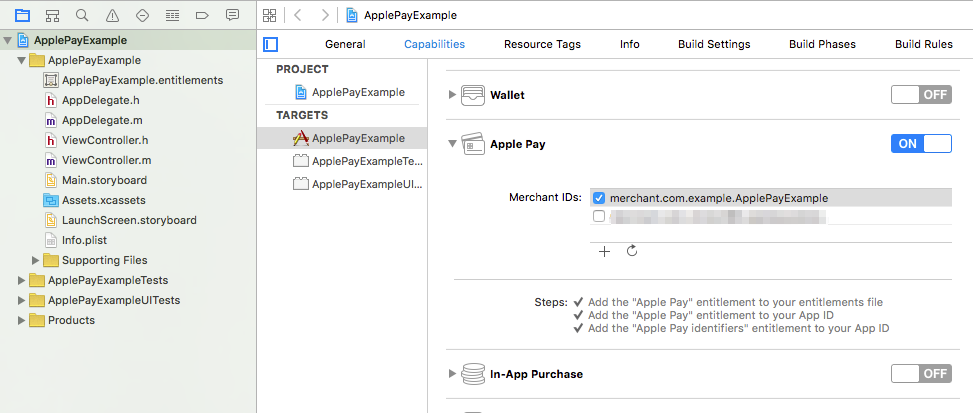
Task: Collapse the root ApplePayExample project
Action: [7, 41]
